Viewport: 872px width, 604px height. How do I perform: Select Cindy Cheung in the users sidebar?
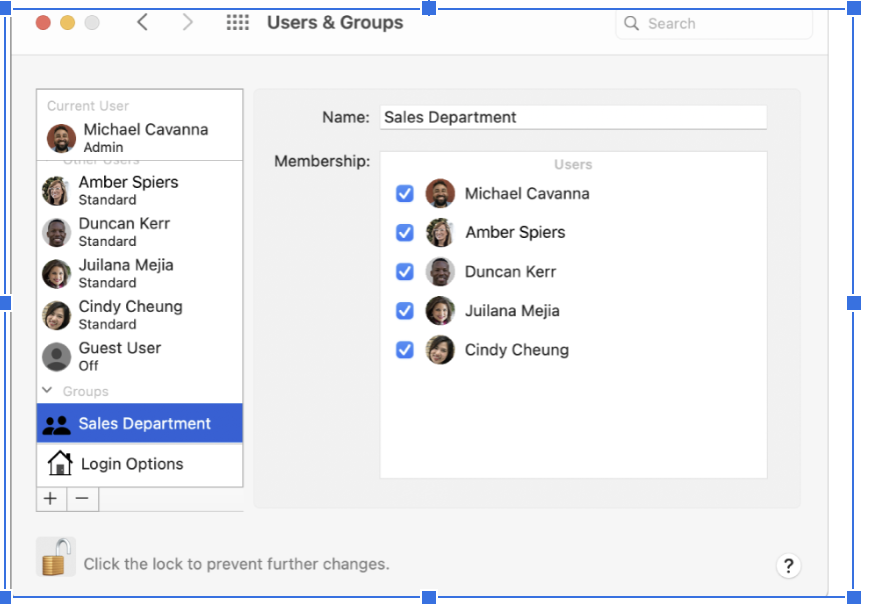point(130,313)
